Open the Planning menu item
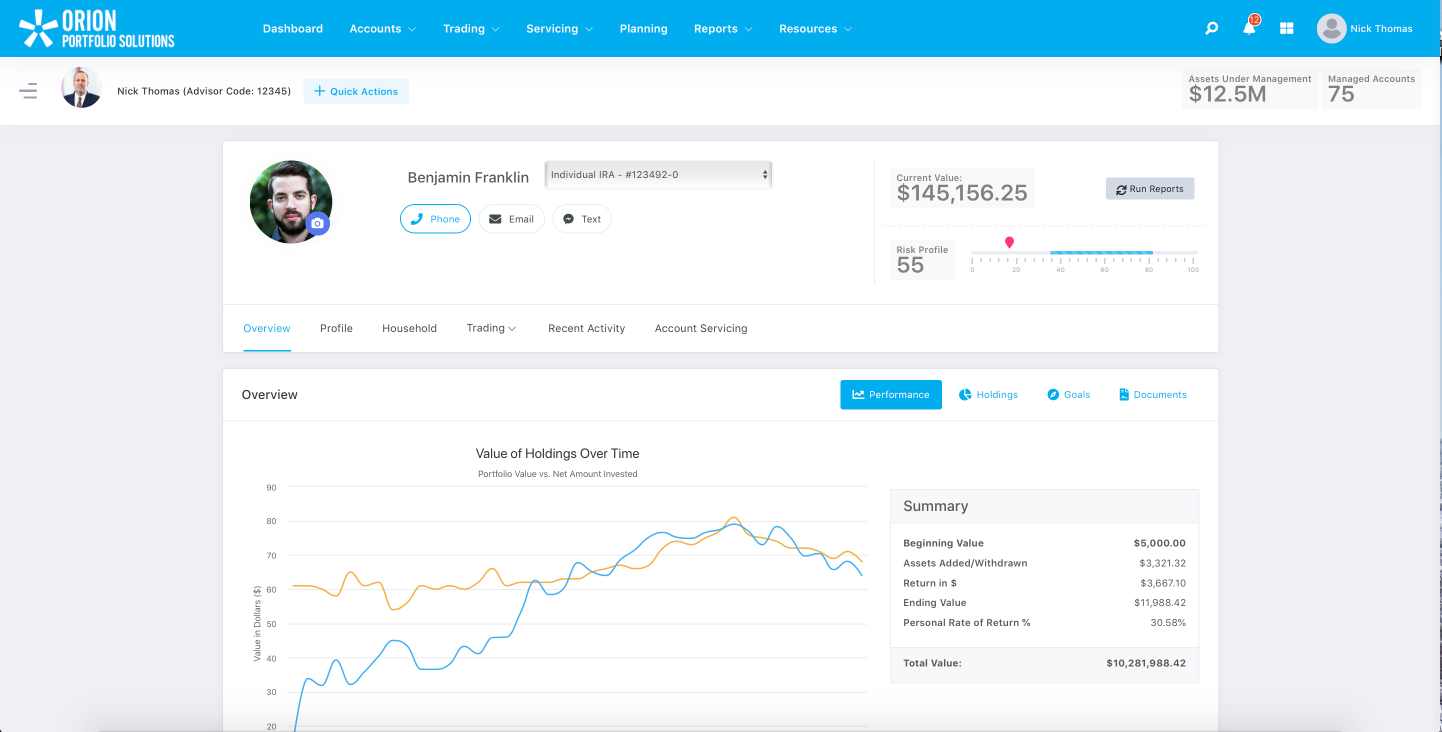The height and width of the screenshot is (732, 1442). pos(643,28)
